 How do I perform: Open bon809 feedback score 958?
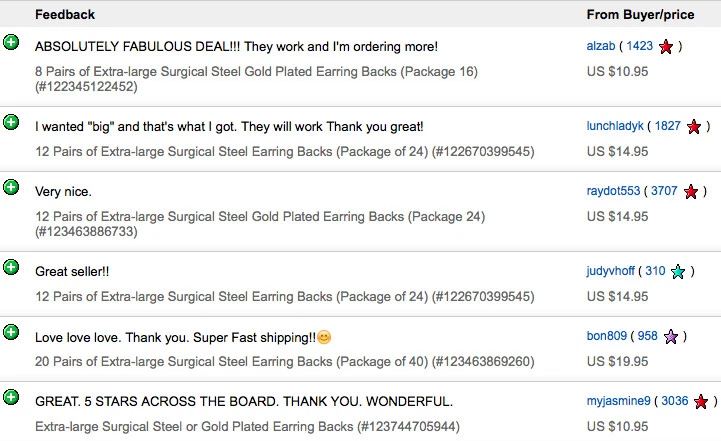point(647,336)
